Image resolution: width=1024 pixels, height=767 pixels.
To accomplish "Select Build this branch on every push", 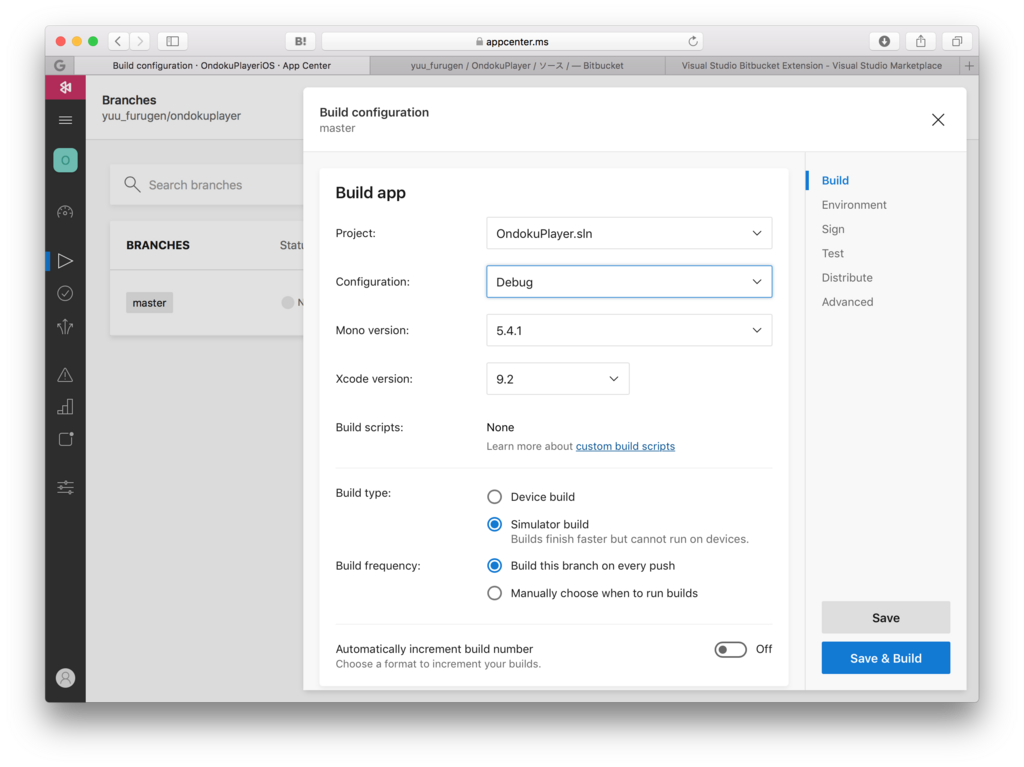I will (x=494, y=566).
